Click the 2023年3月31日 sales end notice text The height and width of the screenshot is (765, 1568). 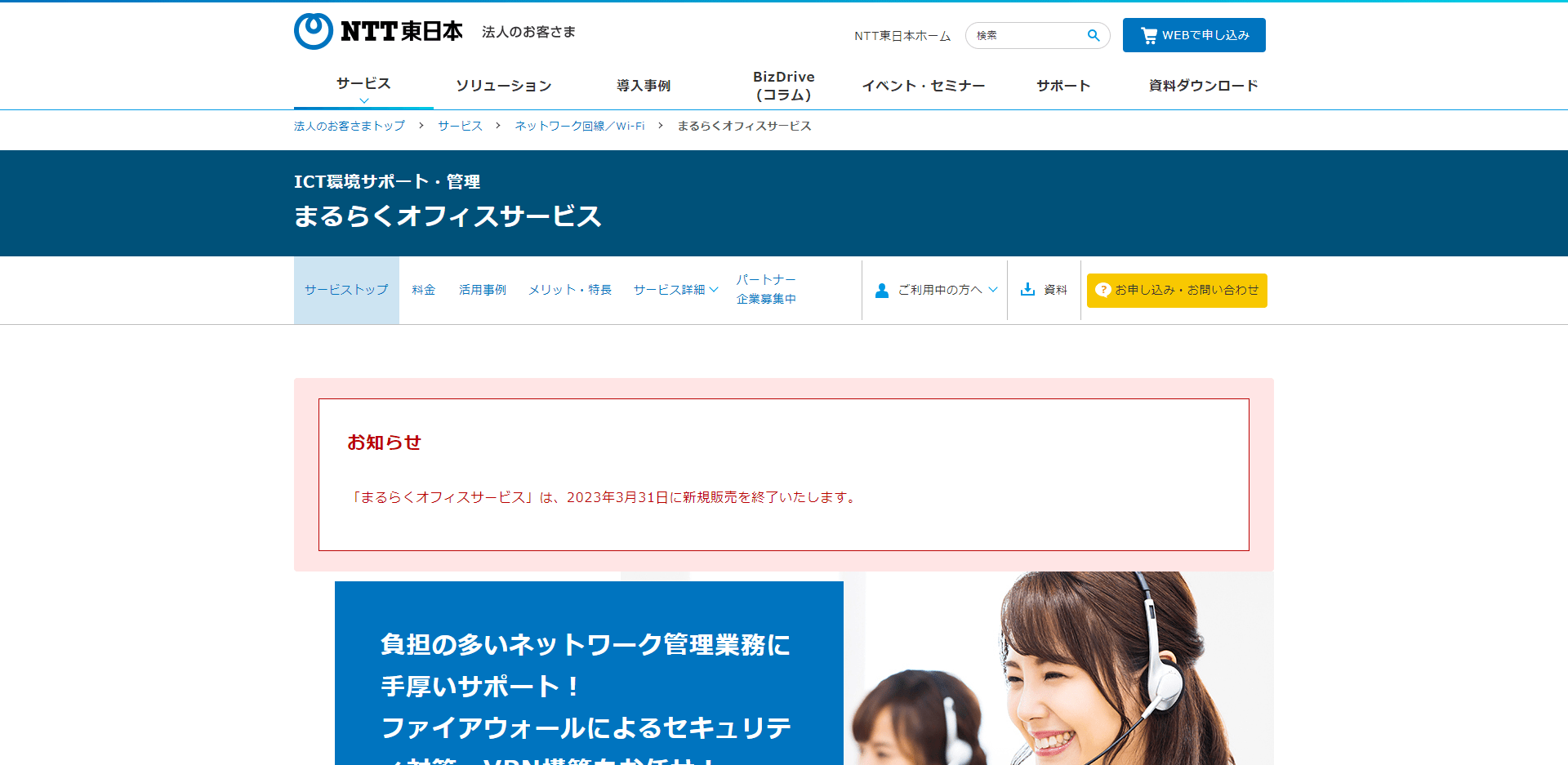[604, 497]
